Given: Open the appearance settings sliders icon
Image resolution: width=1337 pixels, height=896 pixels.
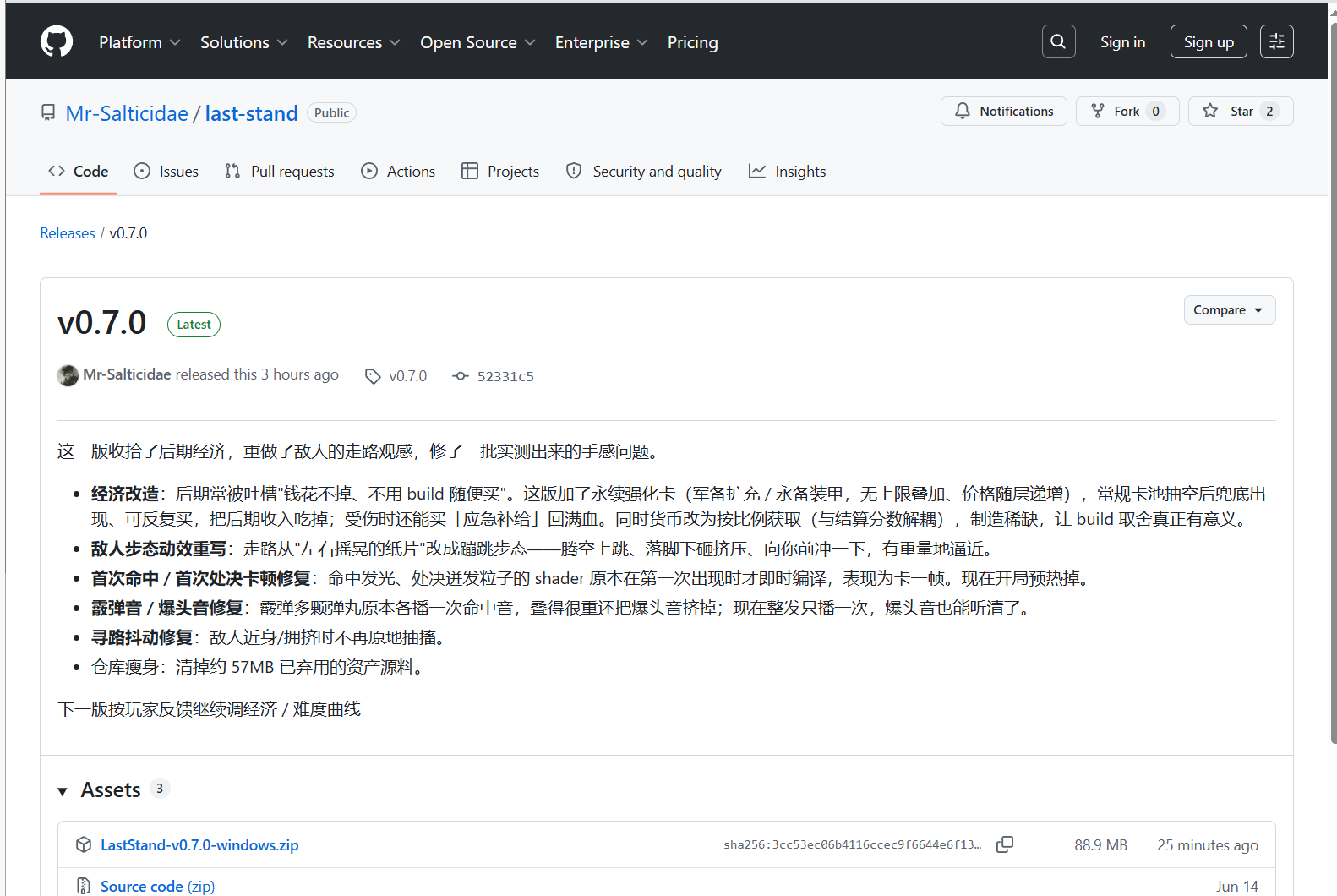Looking at the screenshot, I should (1276, 41).
